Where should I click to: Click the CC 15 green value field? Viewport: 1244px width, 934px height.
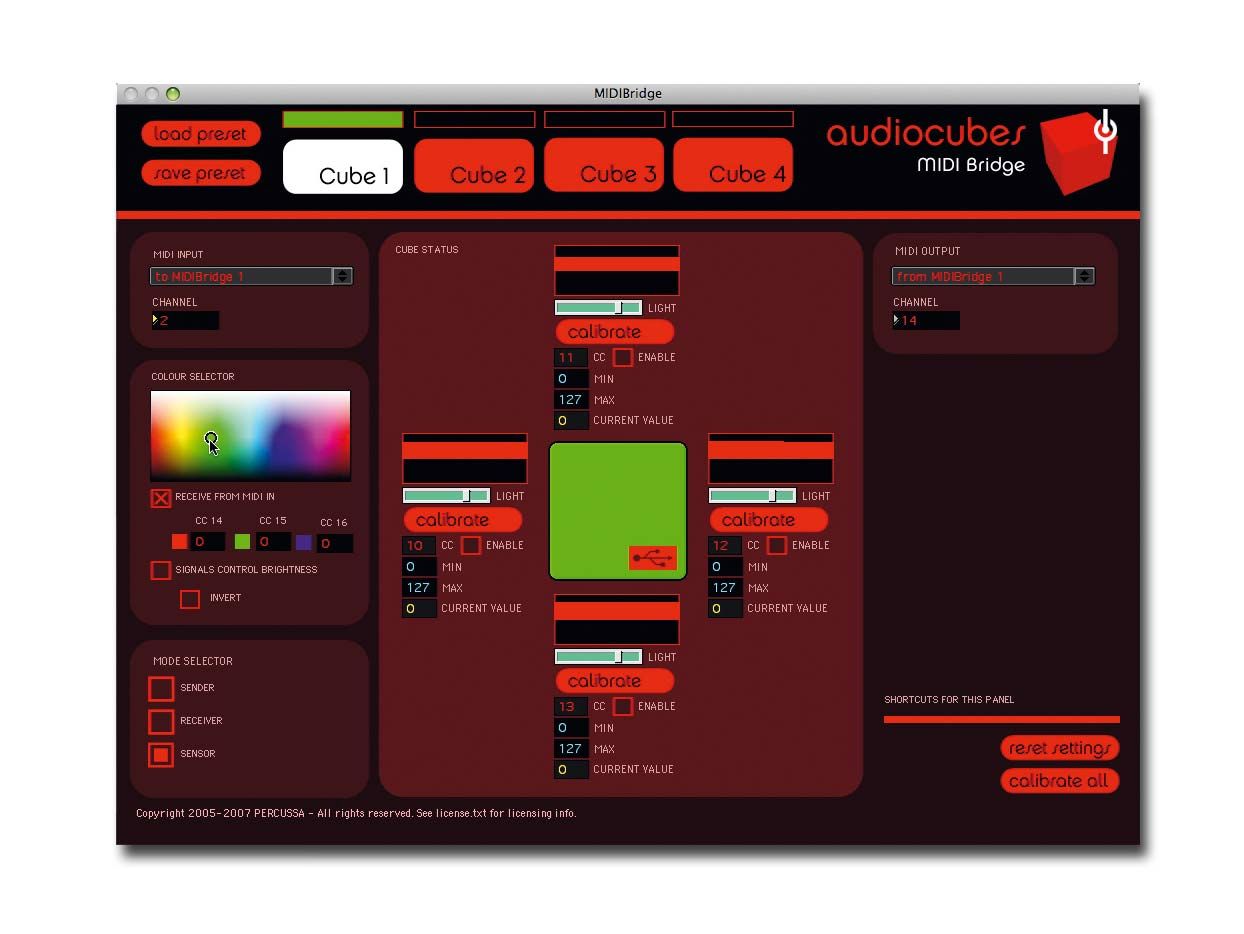point(273,542)
